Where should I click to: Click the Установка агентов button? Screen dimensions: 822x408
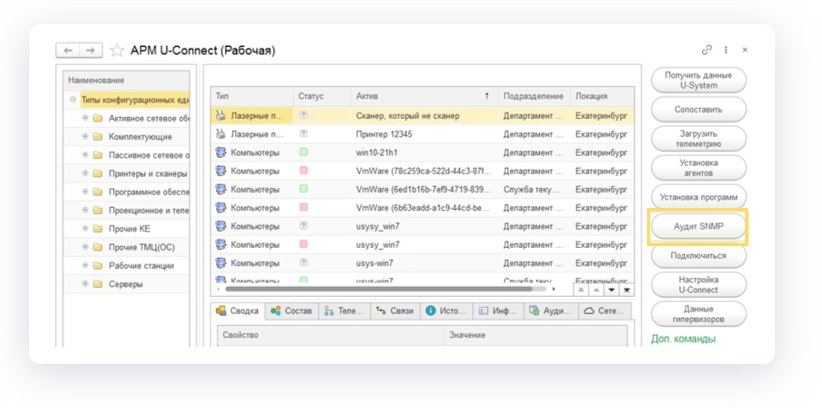[x=698, y=168]
